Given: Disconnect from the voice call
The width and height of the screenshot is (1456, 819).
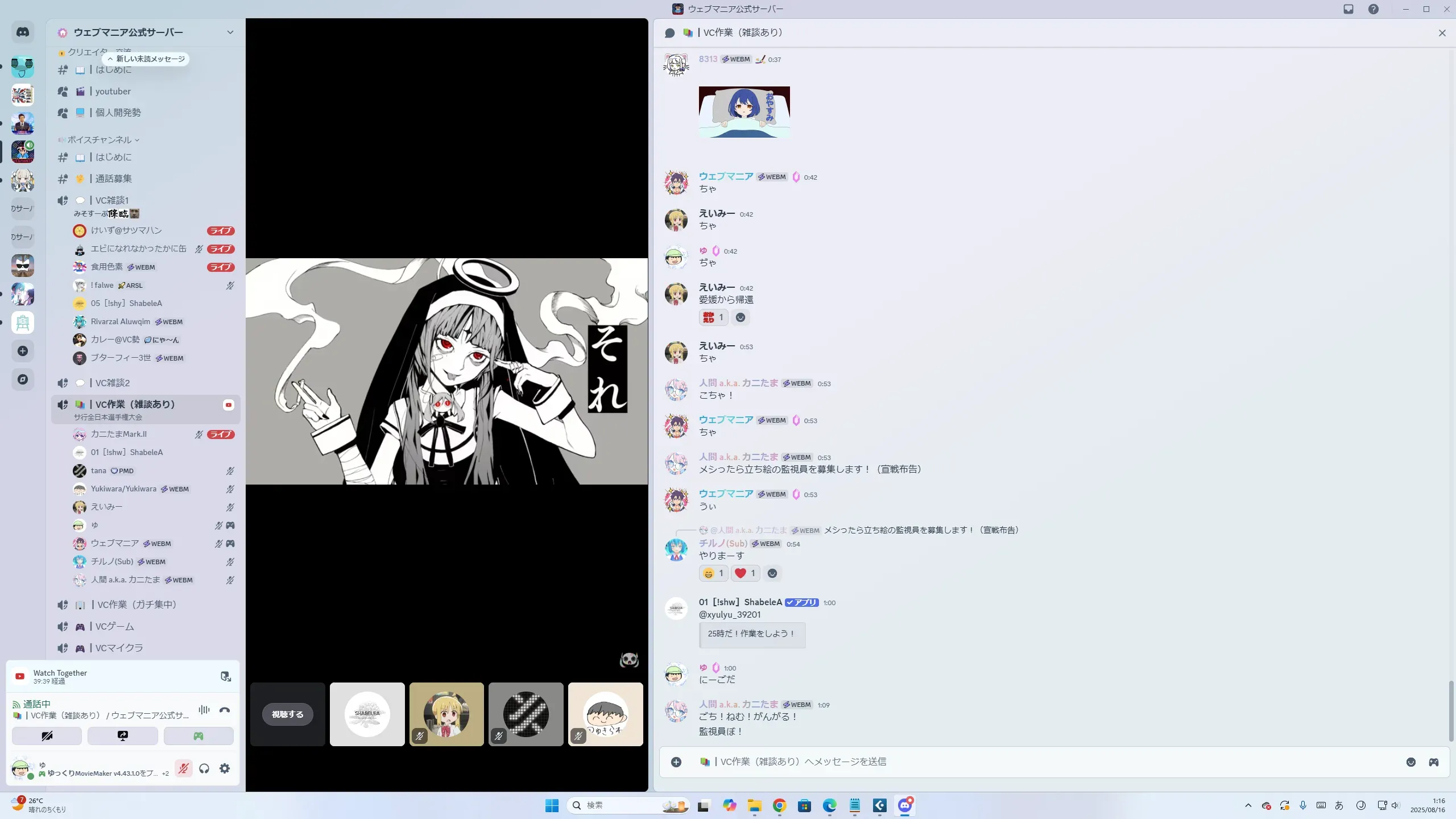Looking at the screenshot, I should coord(225,710).
